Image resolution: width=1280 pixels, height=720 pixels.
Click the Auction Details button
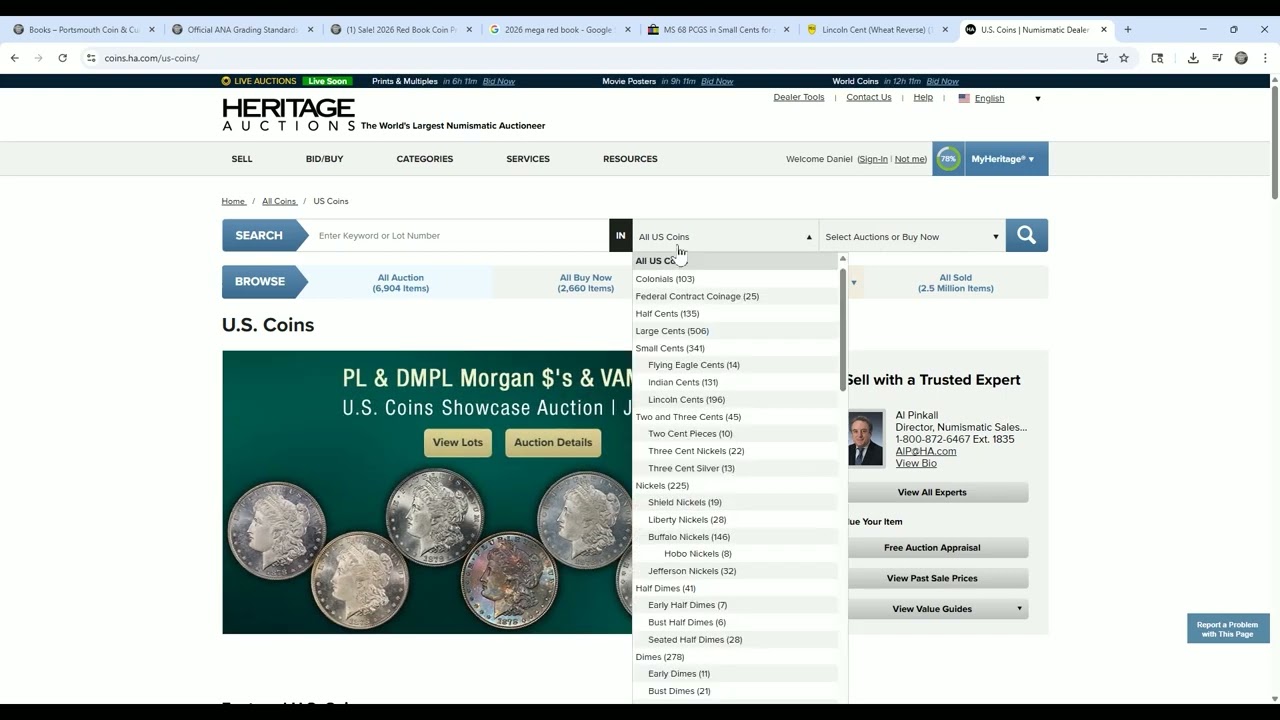553,443
